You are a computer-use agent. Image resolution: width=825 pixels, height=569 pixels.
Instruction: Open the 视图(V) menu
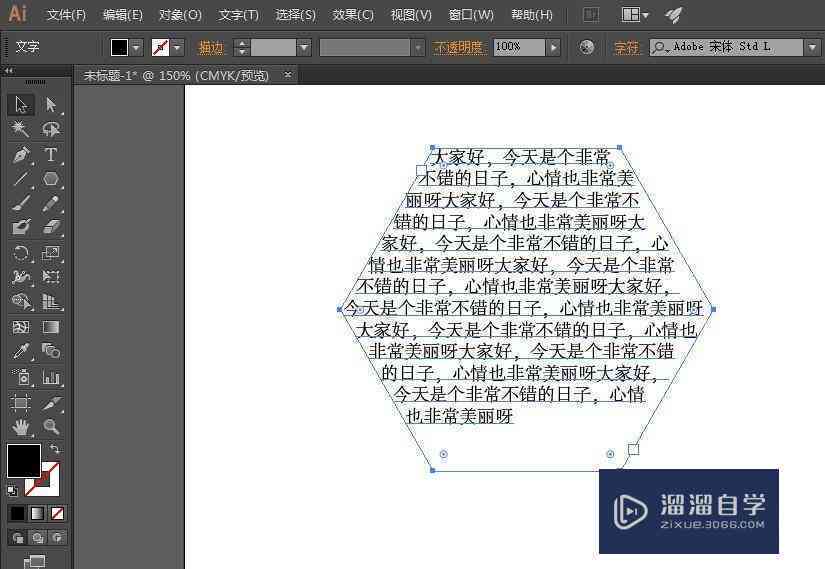pos(411,15)
